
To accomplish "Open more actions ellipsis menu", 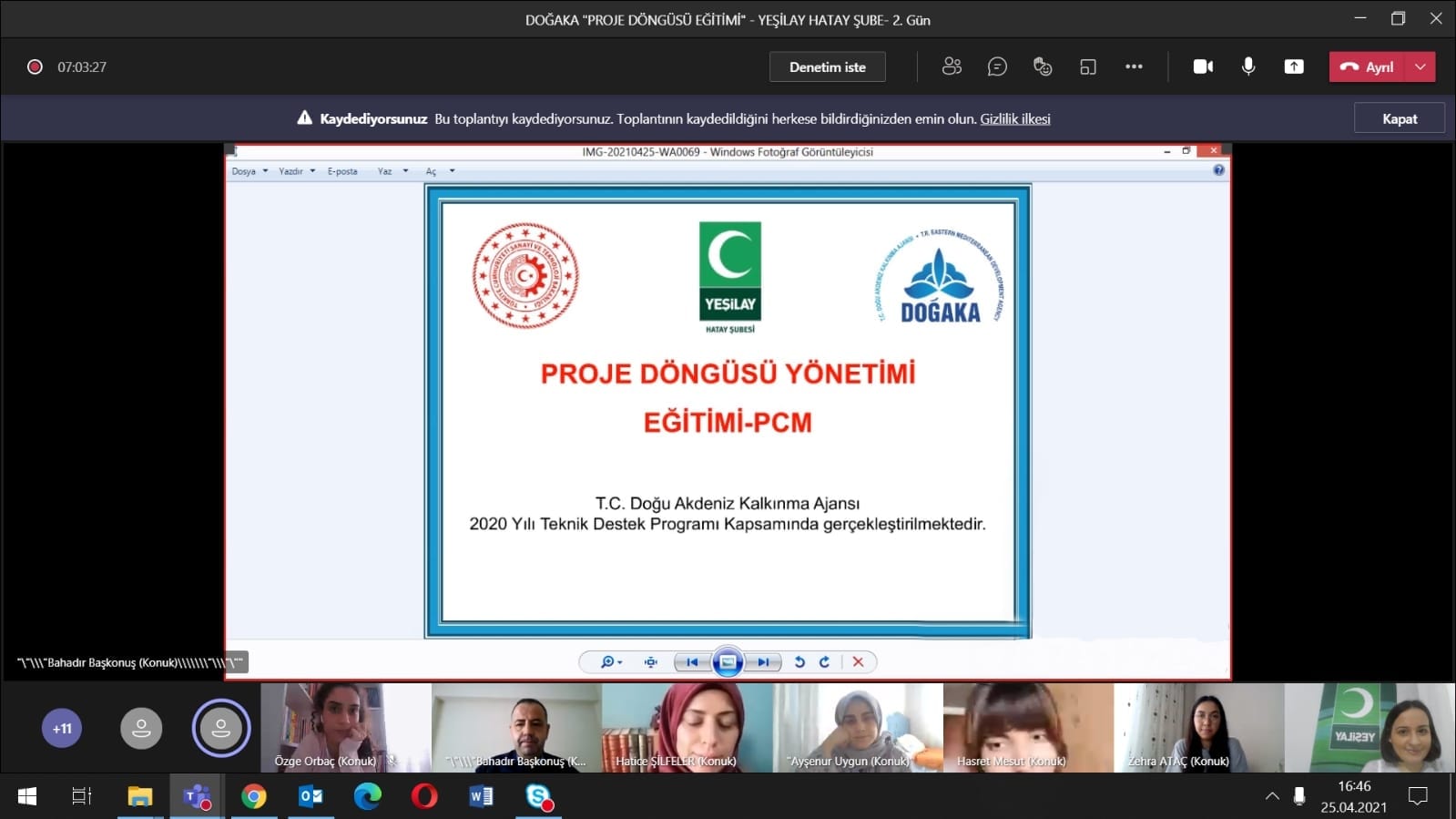I will click(1134, 67).
